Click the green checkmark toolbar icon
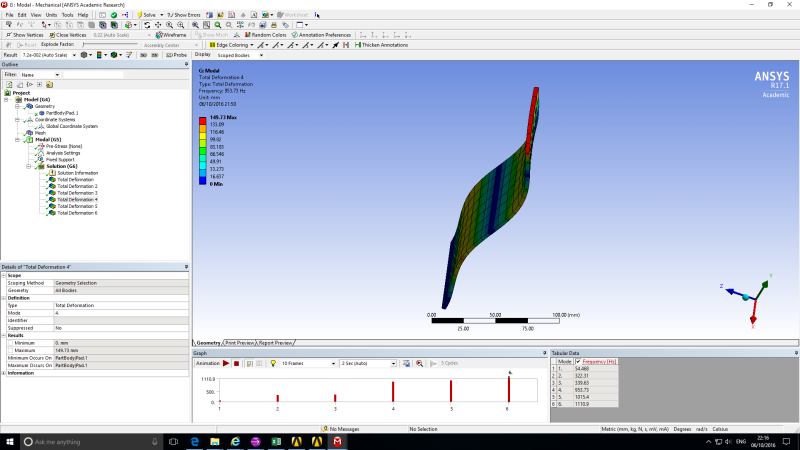Viewport: 800px width, 450px height. (114, 15)
